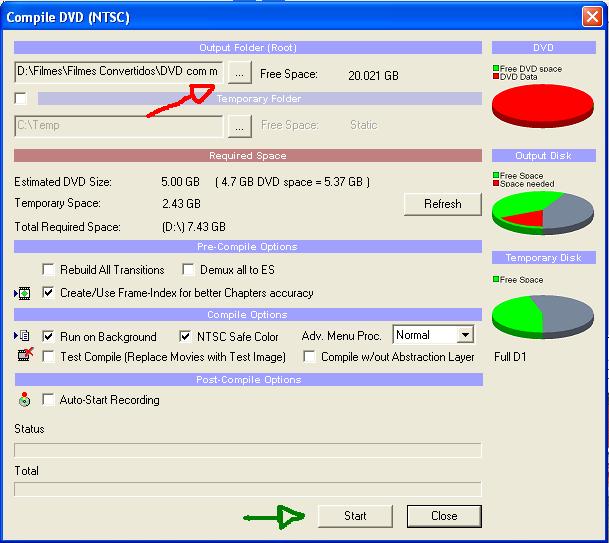
Task: Click the Temporary Disk Free Space swatch
Action: (496, 279)
